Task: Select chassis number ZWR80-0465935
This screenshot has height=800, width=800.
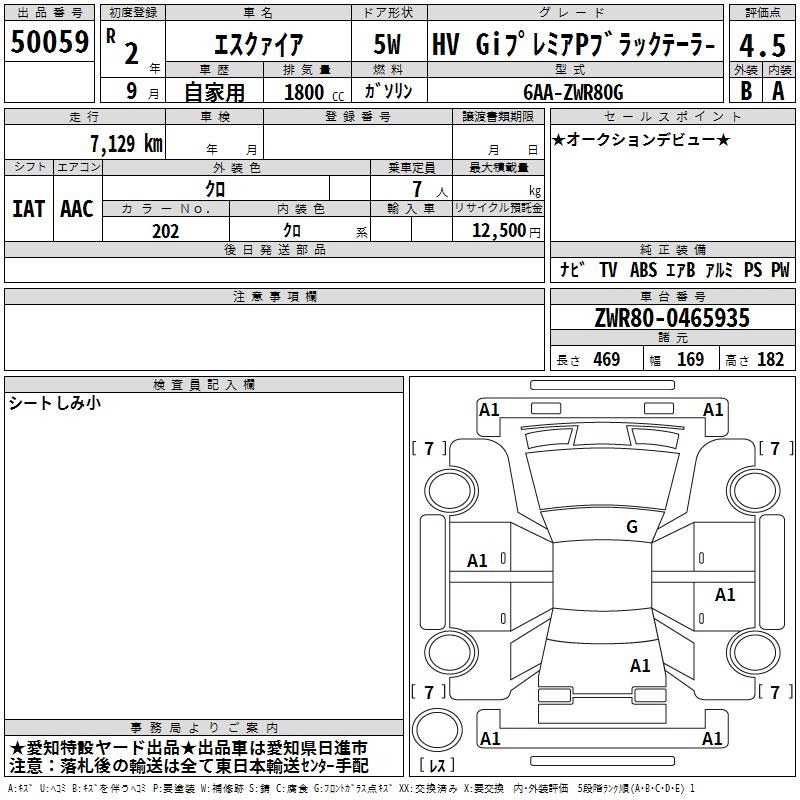Action: 672,318
